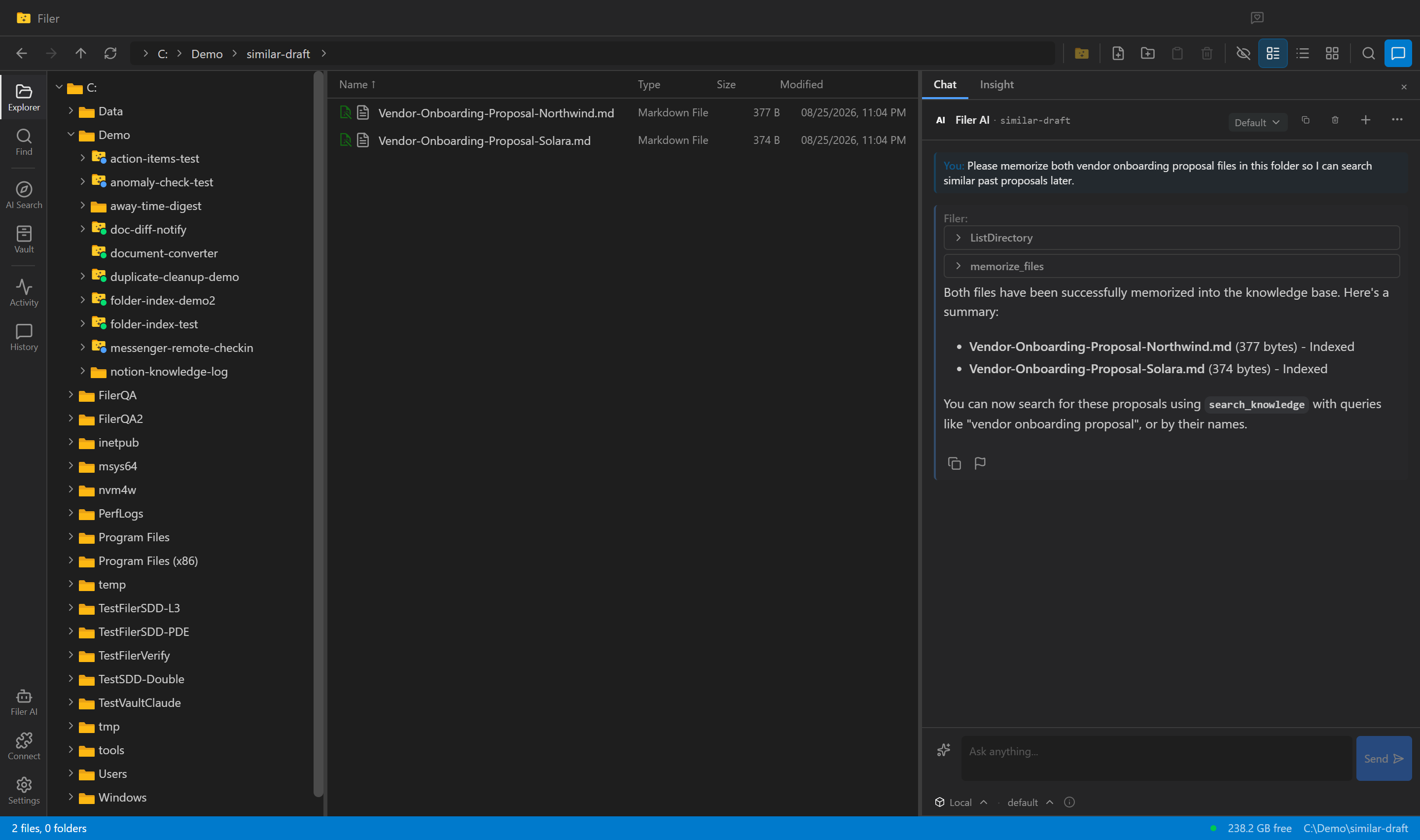The image size is (1420, 840).
Task: Switch to the Insight tab
Action: (996, 84)
